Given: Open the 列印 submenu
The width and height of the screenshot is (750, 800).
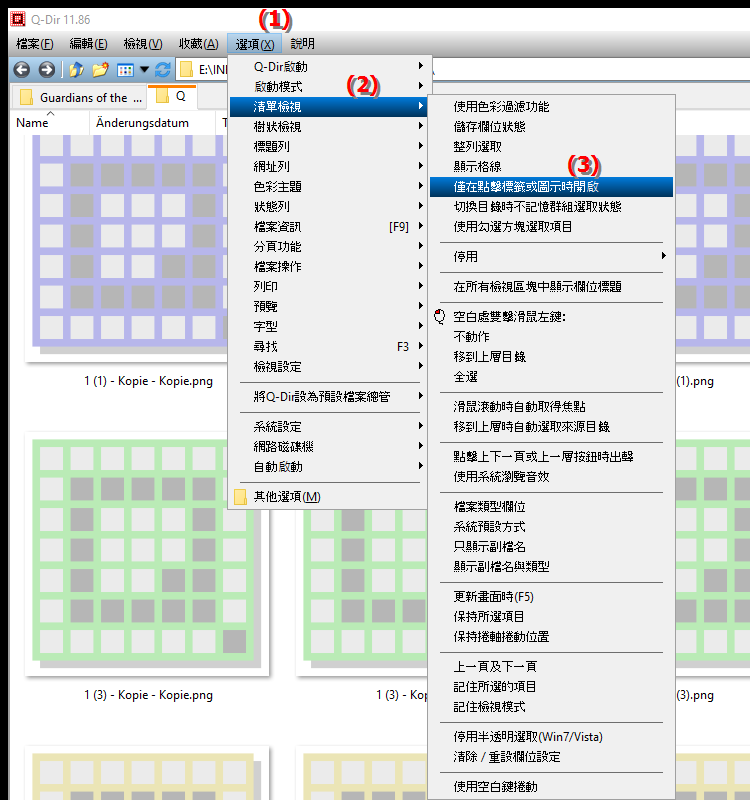Looking at the screenshot, I should click(328, 286).
